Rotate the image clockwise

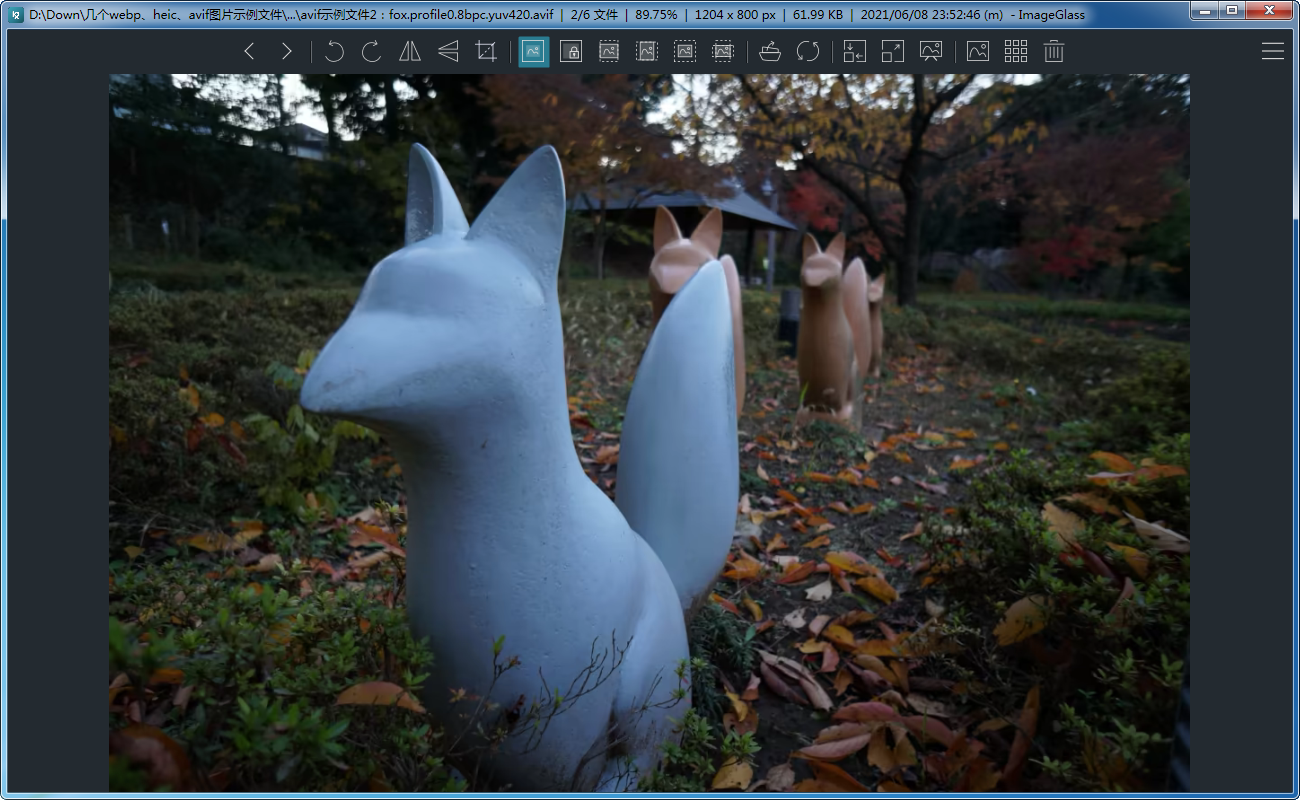coord(372,52)
